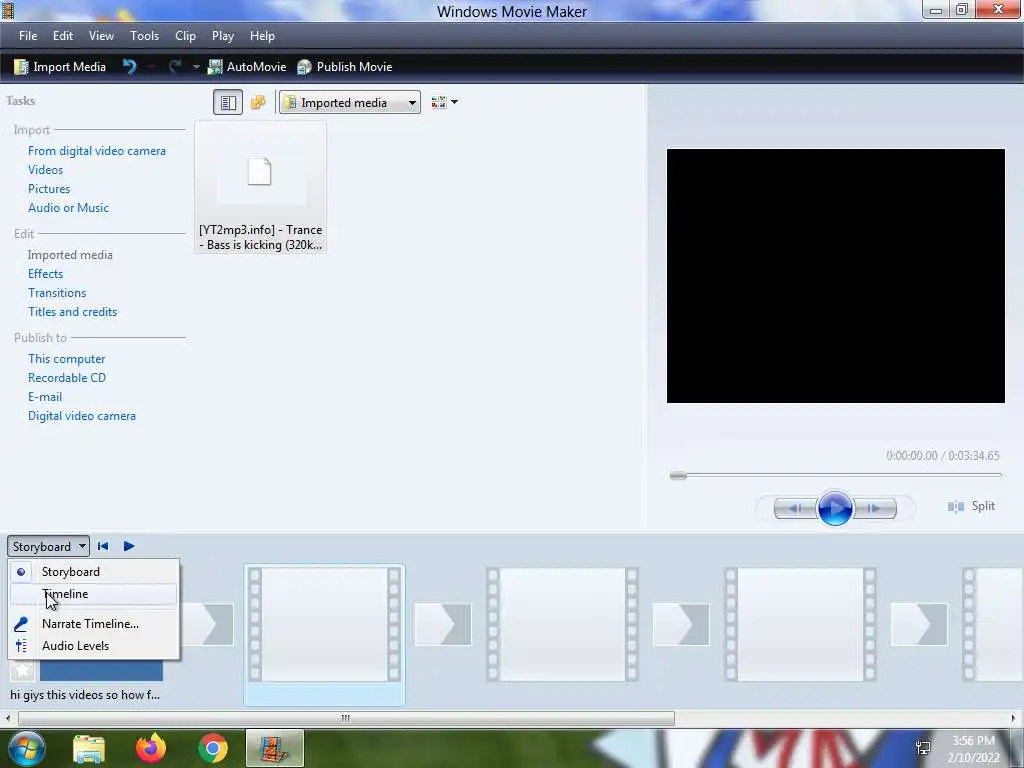This screenshot has height=768, width=1024.
Task: Select the Storyboard radio option
Action: coord(93,571)
